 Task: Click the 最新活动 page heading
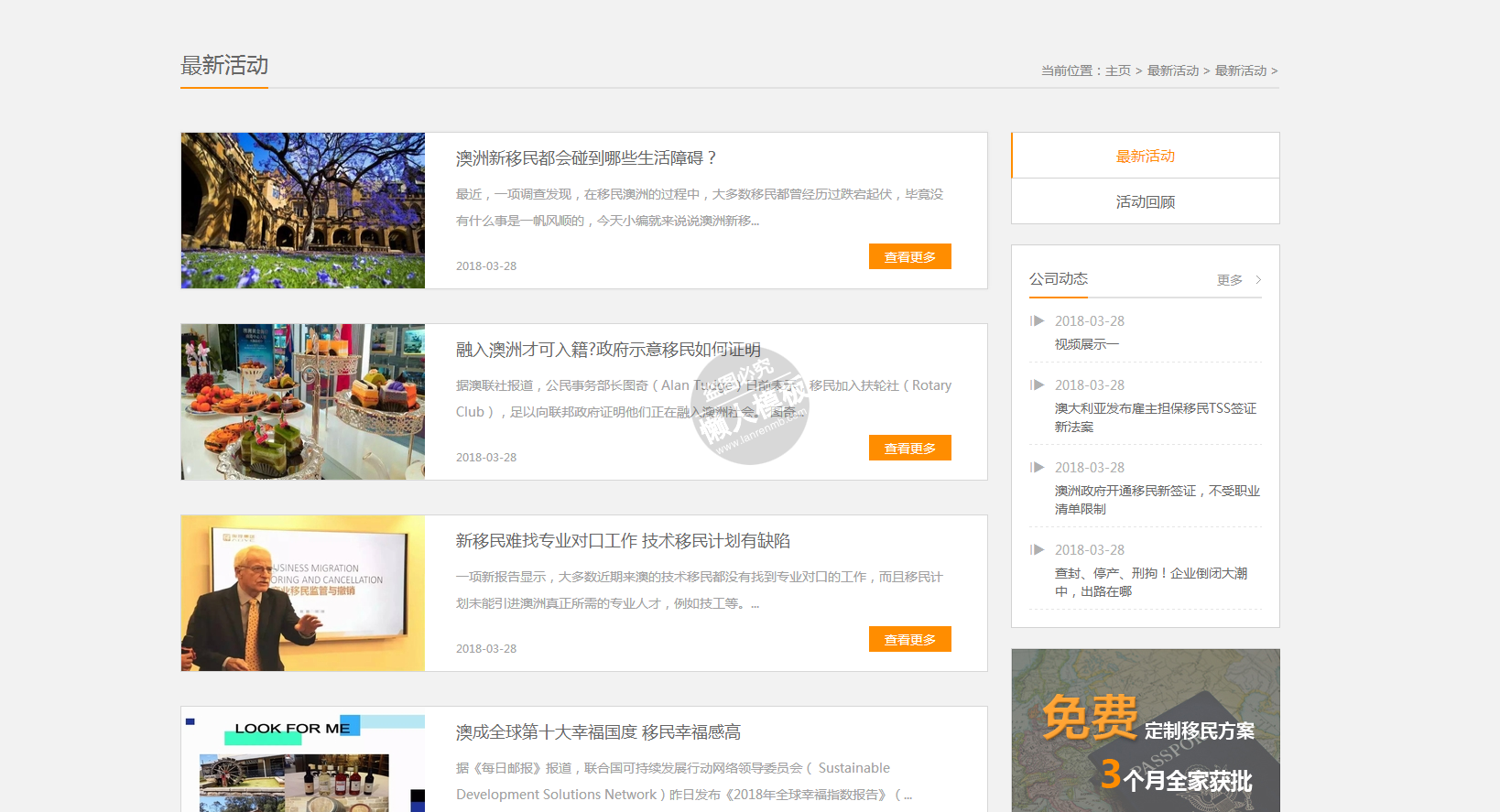pos(224,66)
